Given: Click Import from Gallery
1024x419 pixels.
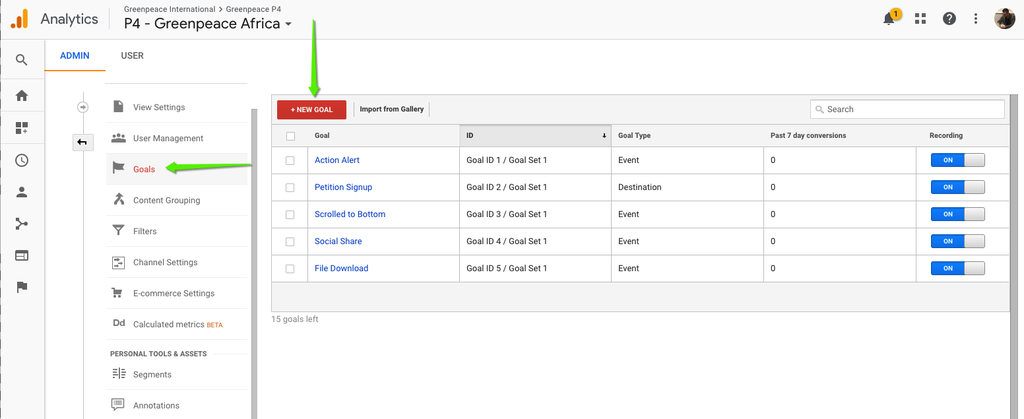Looking at the screenshot, I should pos(392,109).
